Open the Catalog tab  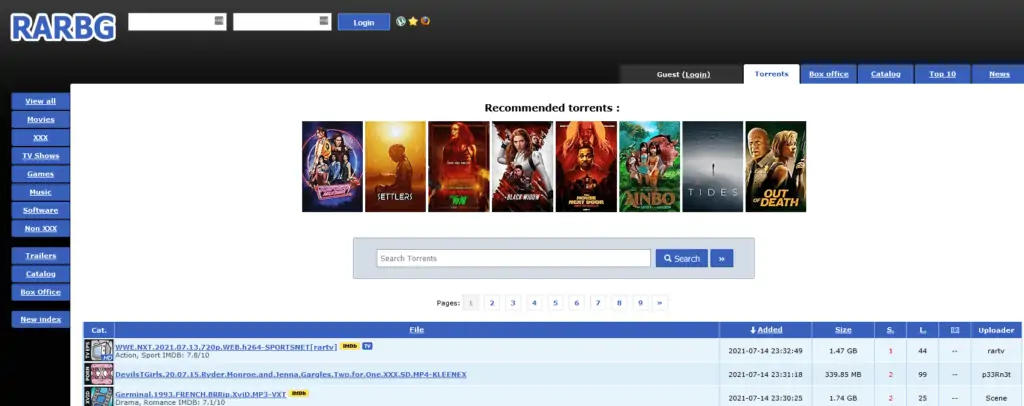click(x=886, y=74)
